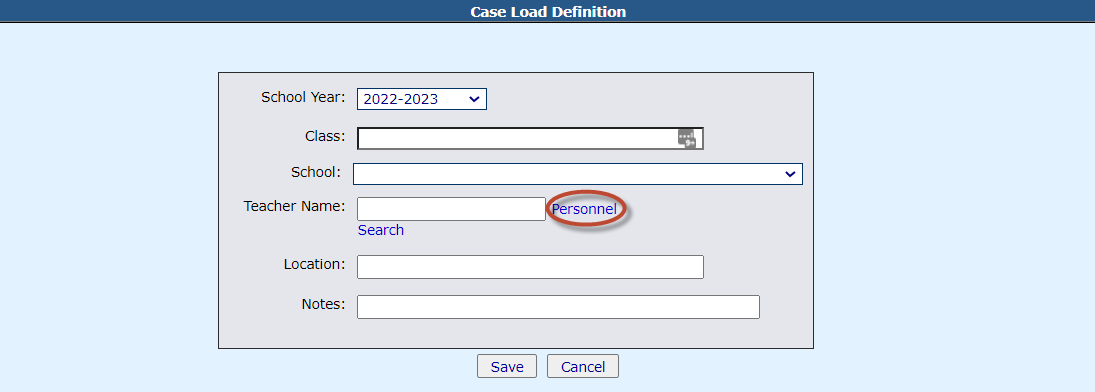Cancel the case load form
The height and width of the screenshot is (392, 1095).
point(583,367)
